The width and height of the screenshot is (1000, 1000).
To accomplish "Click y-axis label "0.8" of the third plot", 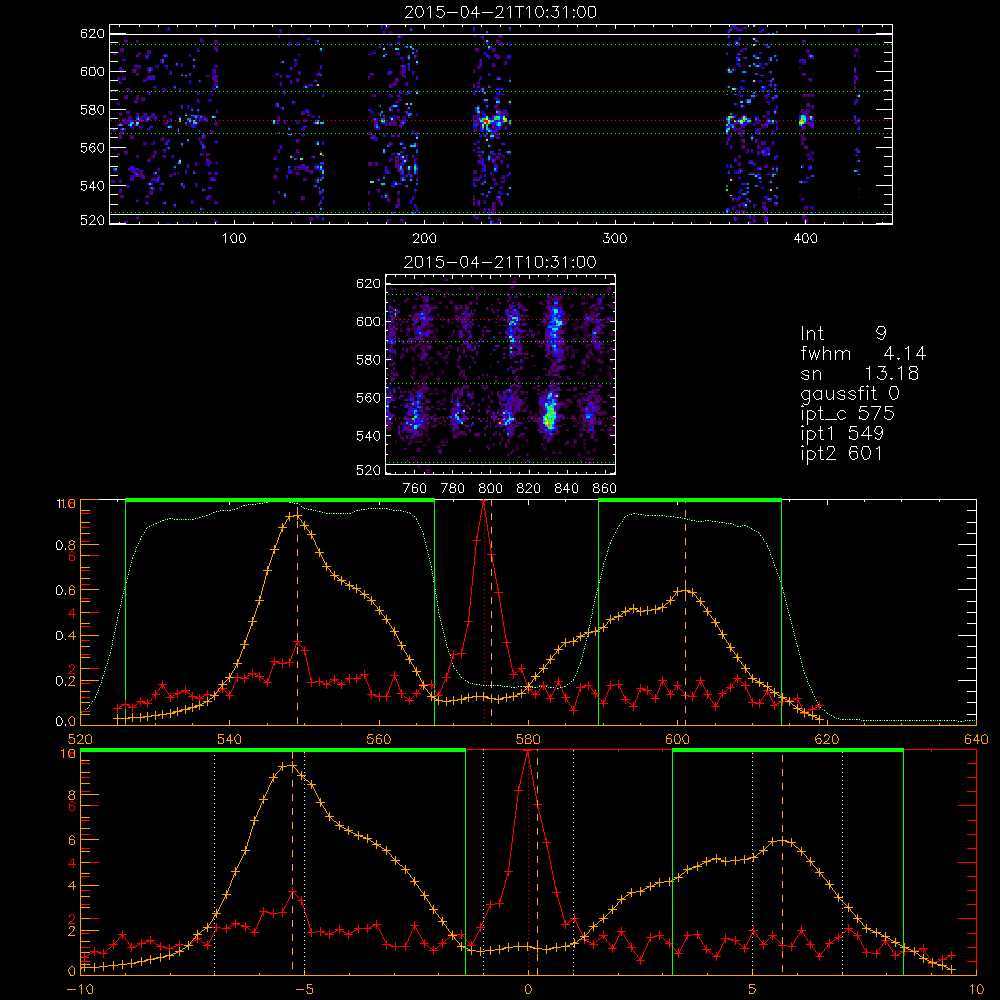I will click(65, 545).
